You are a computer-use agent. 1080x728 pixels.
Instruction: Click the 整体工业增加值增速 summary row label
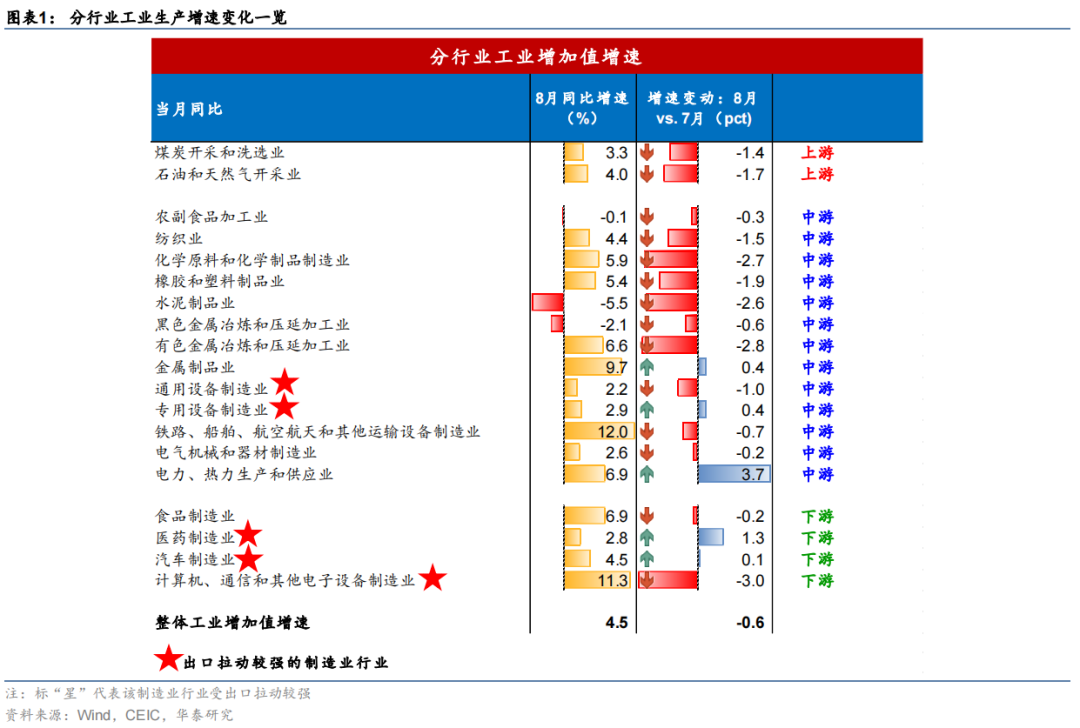pos(232,623)
